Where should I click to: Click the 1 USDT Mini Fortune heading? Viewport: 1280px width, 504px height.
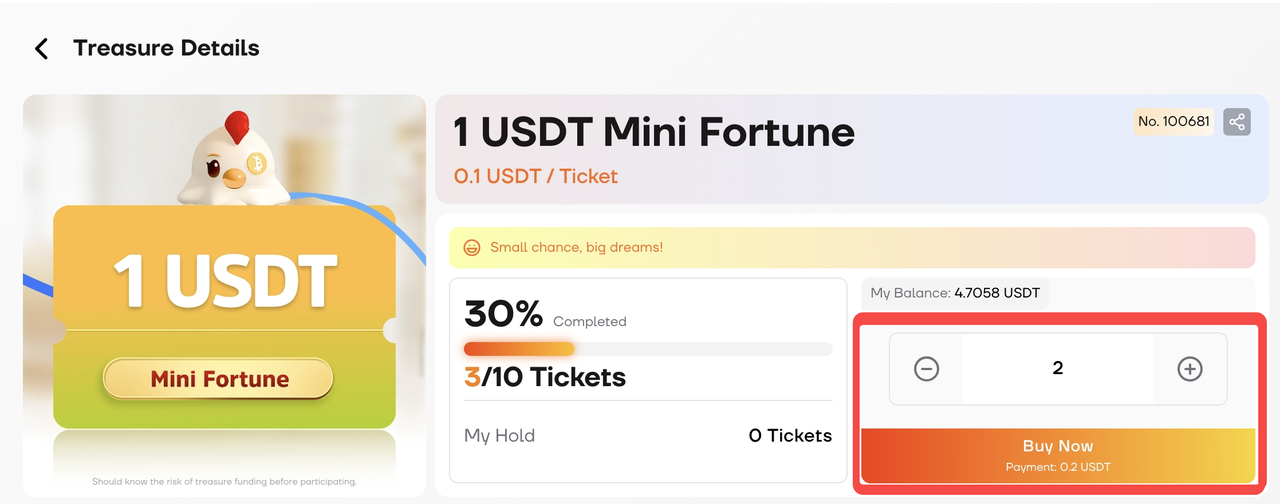654,132
